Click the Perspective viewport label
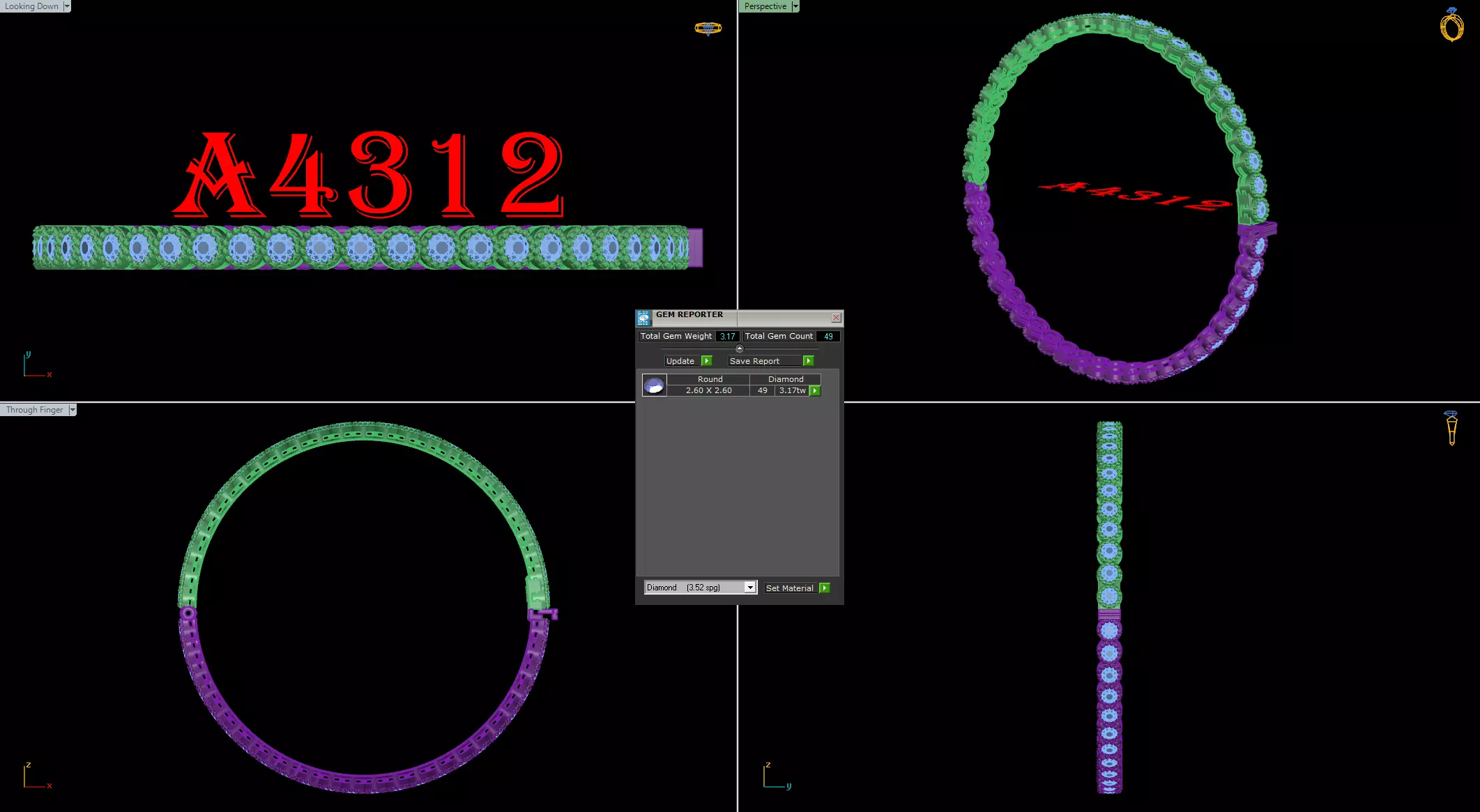Image resolution: width=1480 pixels, height=812 pixels. point(765,6)
